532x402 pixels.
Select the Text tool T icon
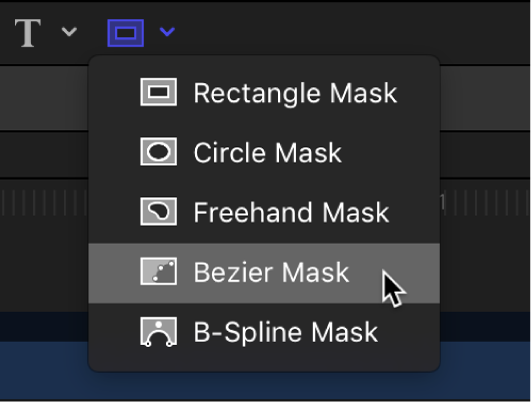click(x=28, y=33)
